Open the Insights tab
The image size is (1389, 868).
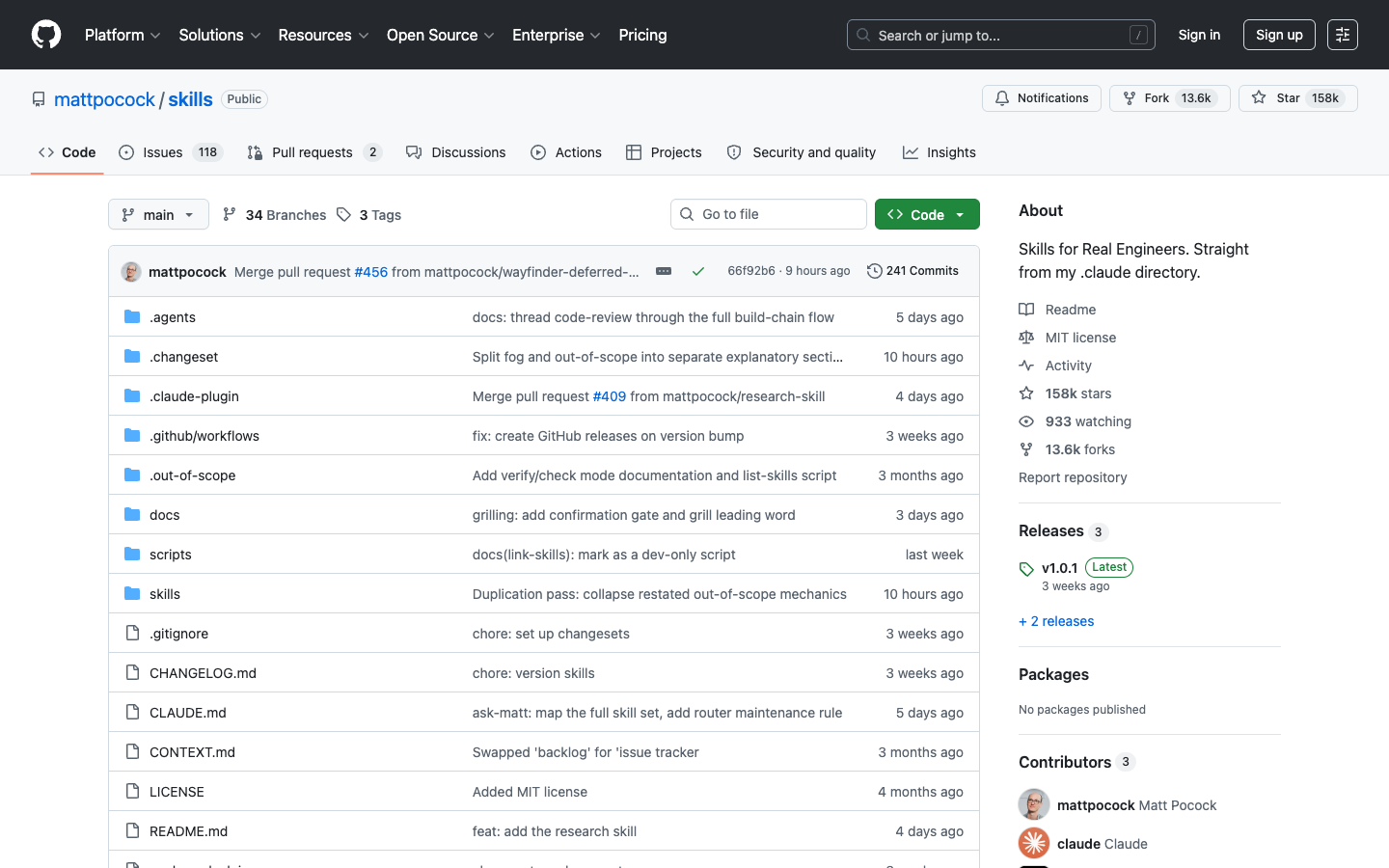coord(940,152)
